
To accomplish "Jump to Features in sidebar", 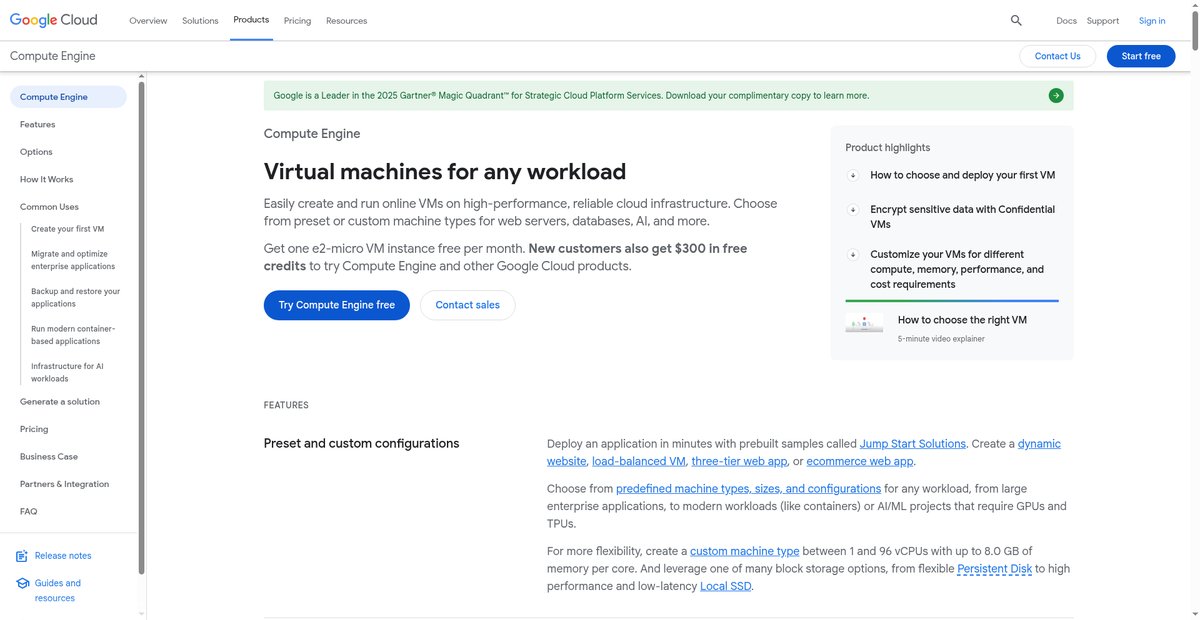I will point(38,125).
